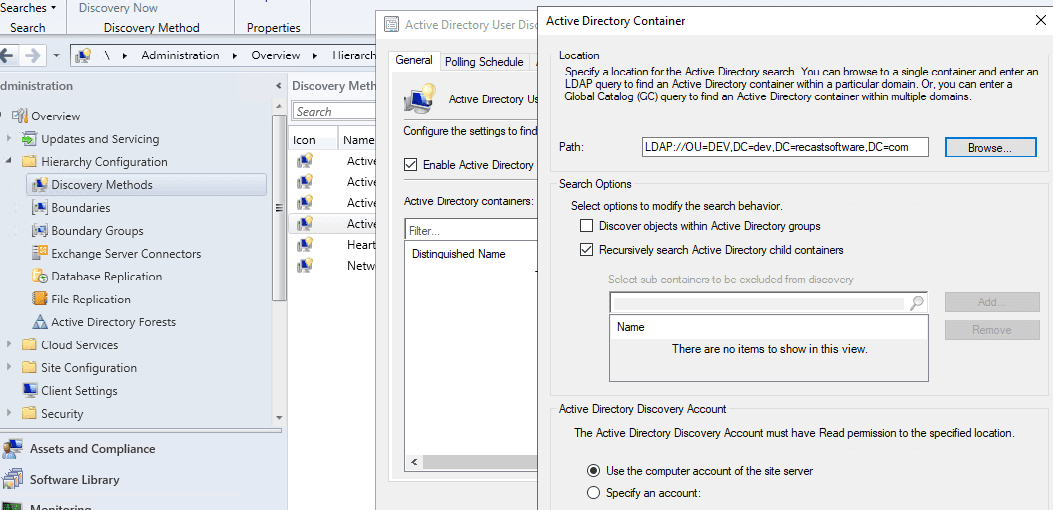Open Exchange Server Connectors icon

[40, 254]
